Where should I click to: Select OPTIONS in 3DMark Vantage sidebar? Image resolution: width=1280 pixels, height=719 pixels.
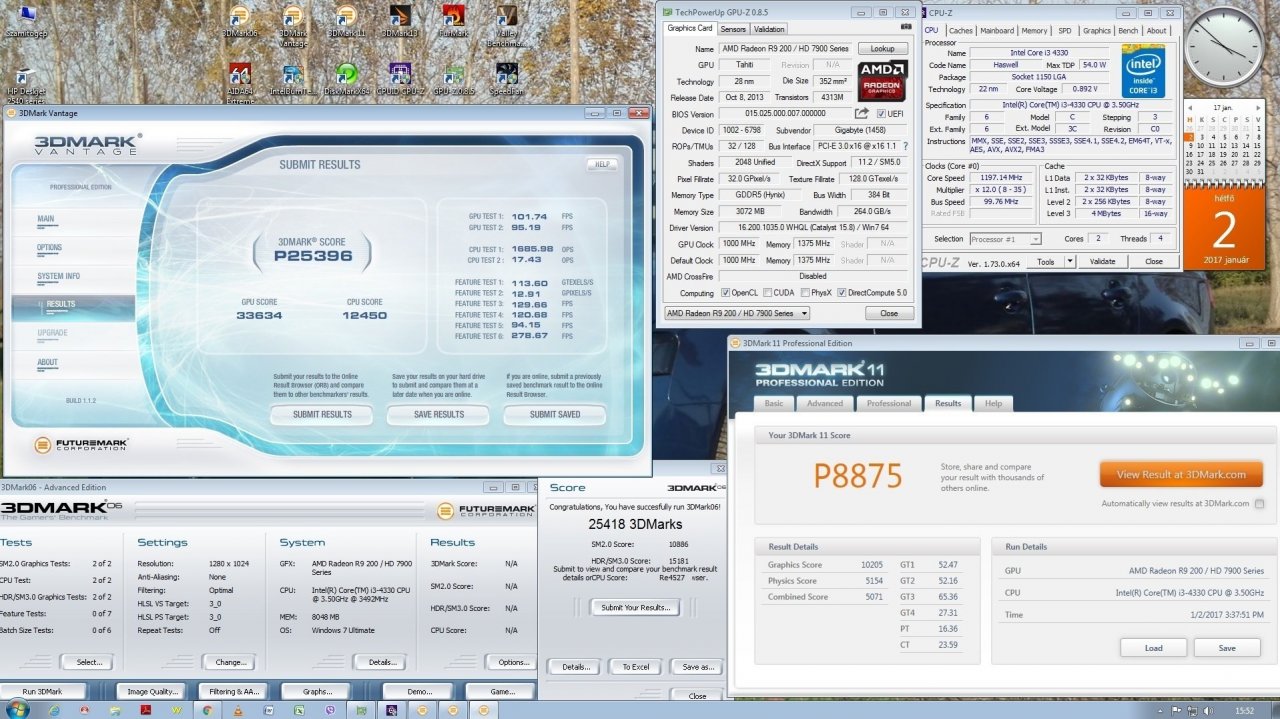[x=50, y=247]
